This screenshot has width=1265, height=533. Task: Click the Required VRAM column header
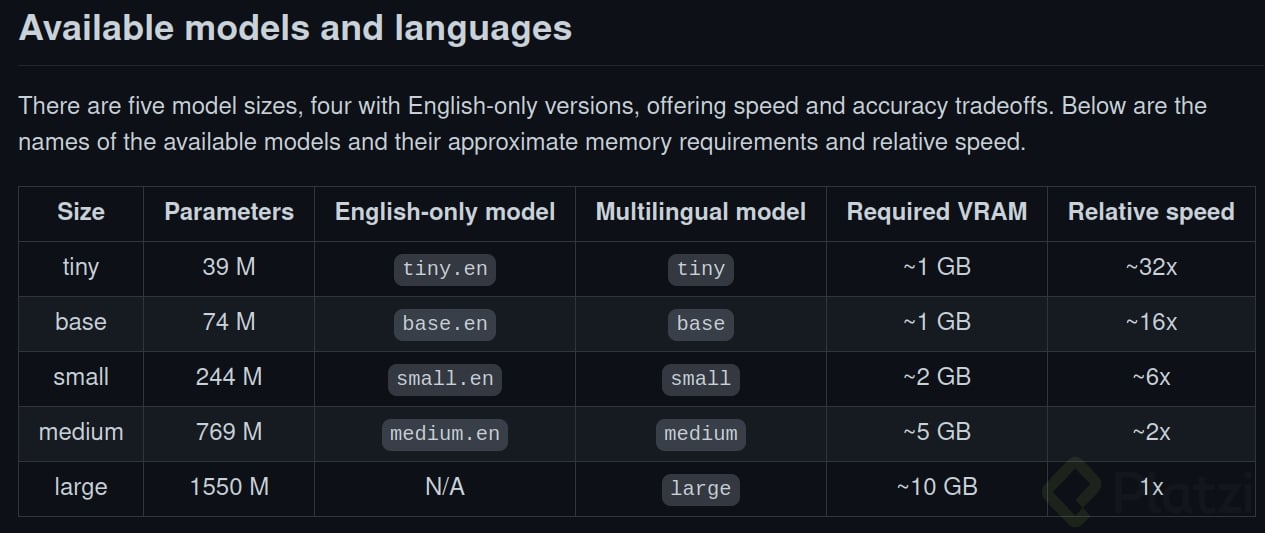(x=937, y=212)
